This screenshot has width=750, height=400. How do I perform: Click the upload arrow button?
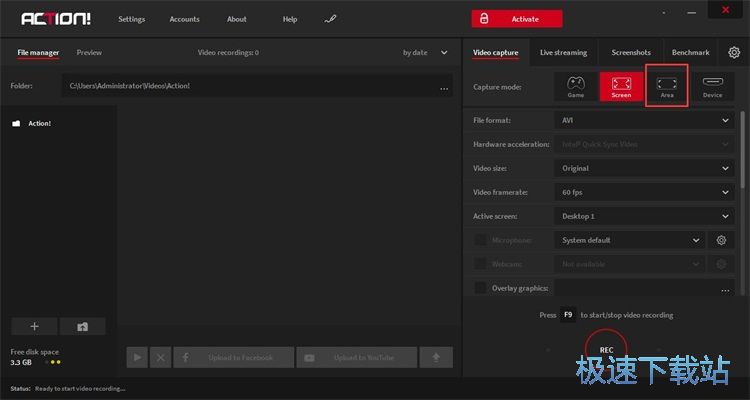(x=436, y=357)
